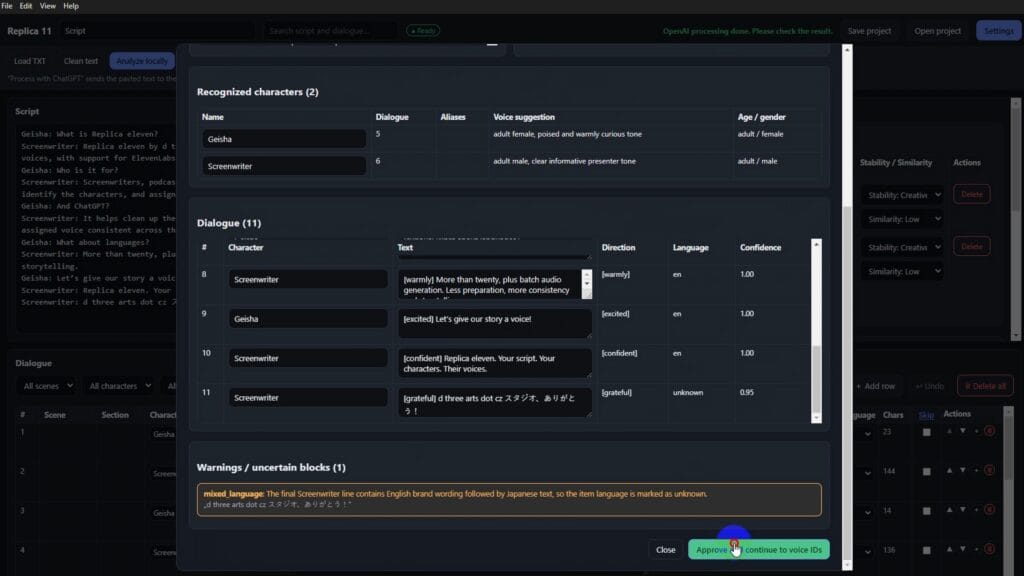This screenshot has height=576, width=1024.
Task: Open the lower Similarity: Low dropdown
Action: (903, 271)
